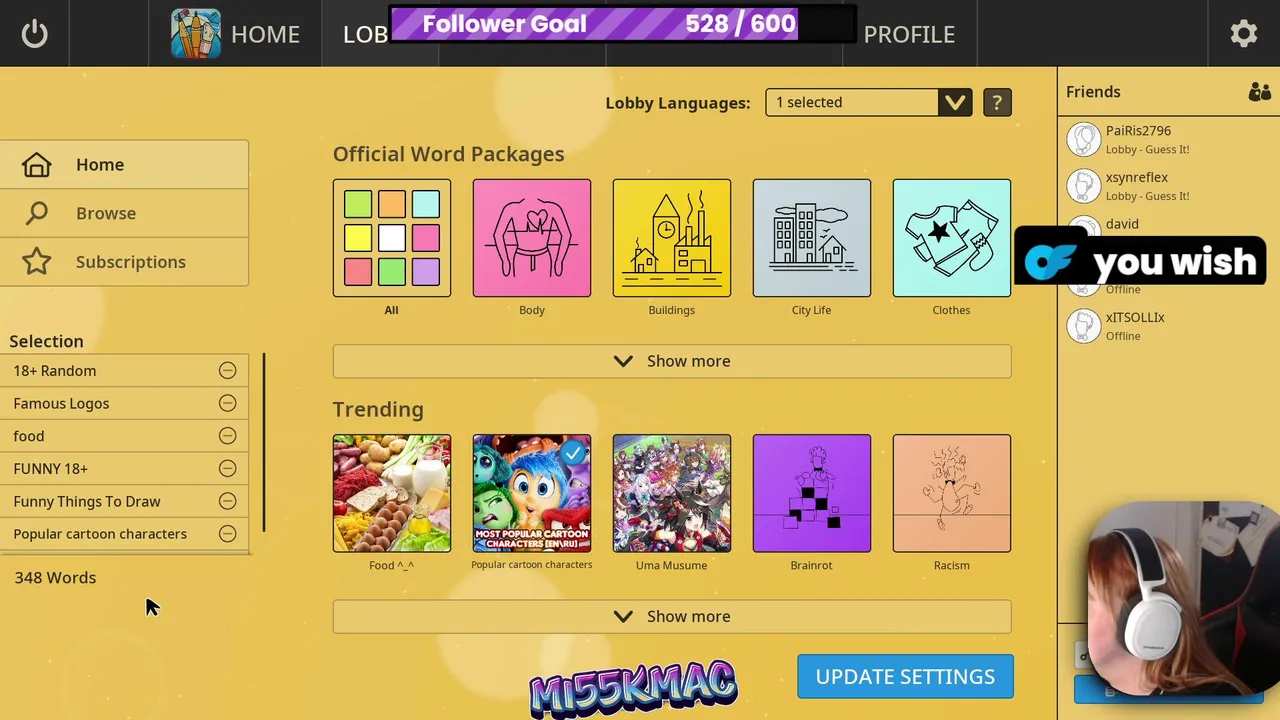Click the Selection list scrollbar
Screen dimensions: 1280x720
point(264,443)
